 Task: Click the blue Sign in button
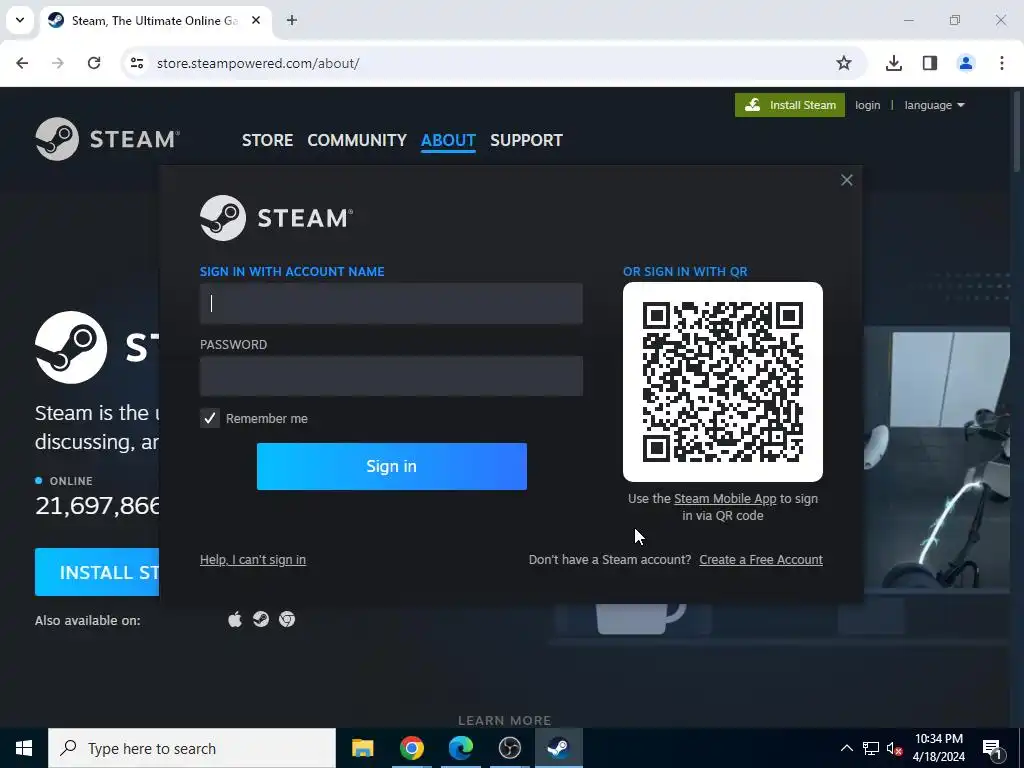(392, 466)
